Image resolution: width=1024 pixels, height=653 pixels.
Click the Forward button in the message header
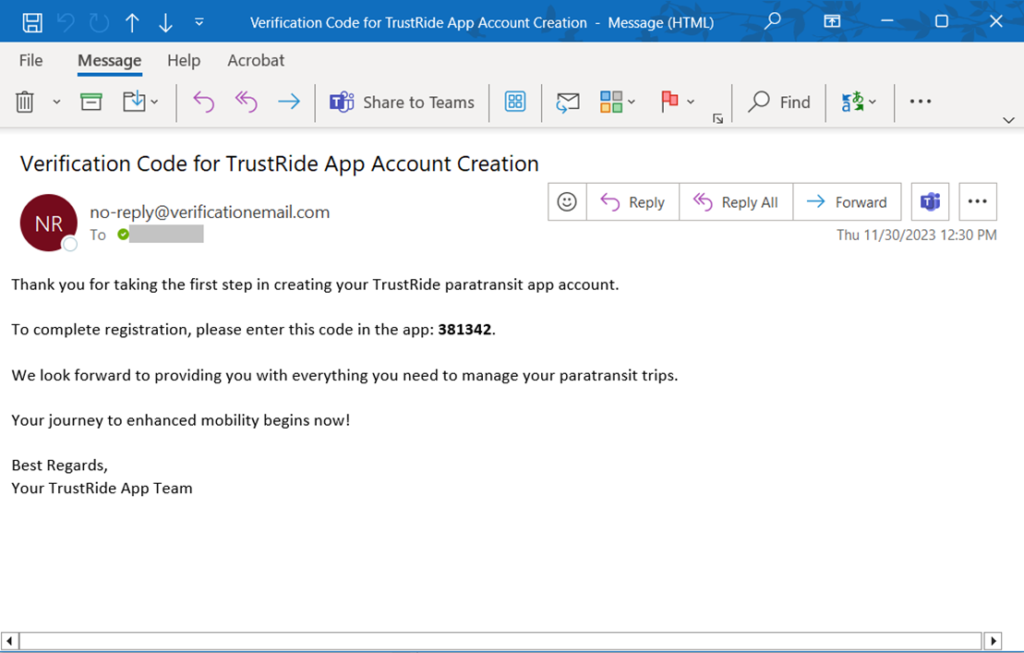point(847,202)
